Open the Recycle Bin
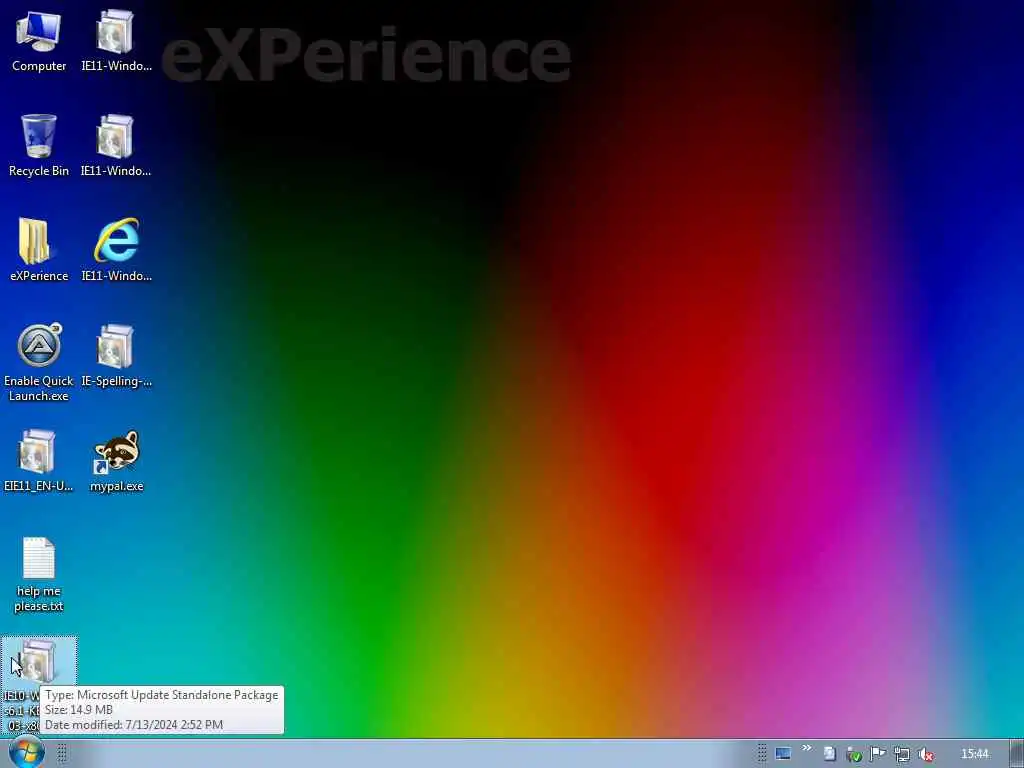This screenshot has height=768, width=1024. click(39, 145)
